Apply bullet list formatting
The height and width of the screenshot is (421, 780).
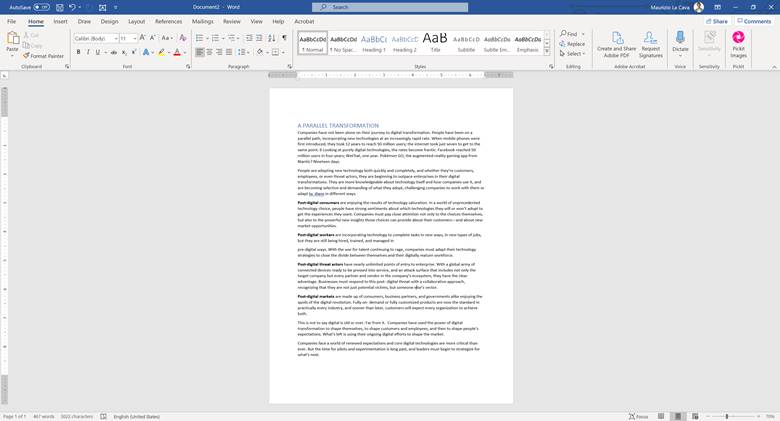click(199, 38)
